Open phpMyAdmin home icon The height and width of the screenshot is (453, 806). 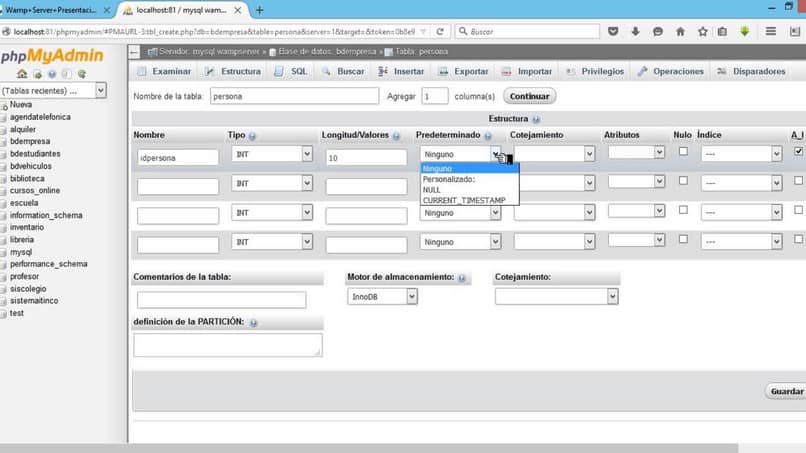22,74
